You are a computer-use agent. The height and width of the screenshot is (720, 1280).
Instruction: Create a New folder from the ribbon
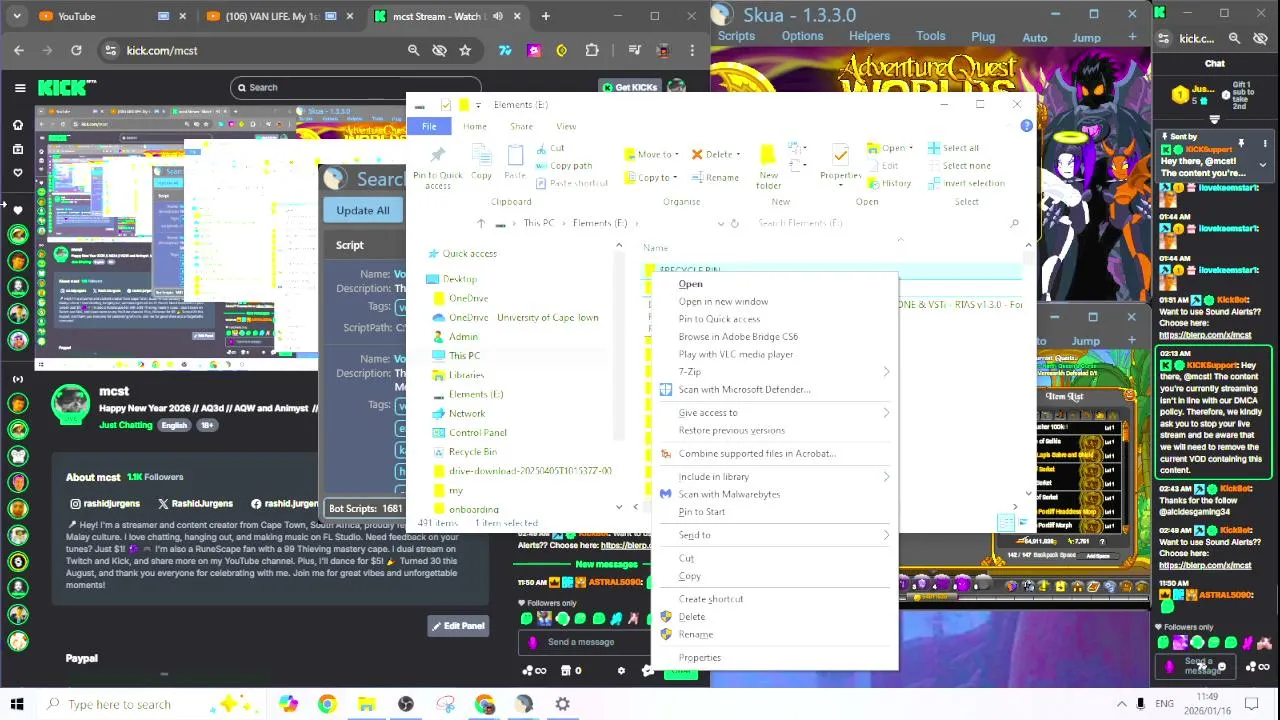click(768, 168)
